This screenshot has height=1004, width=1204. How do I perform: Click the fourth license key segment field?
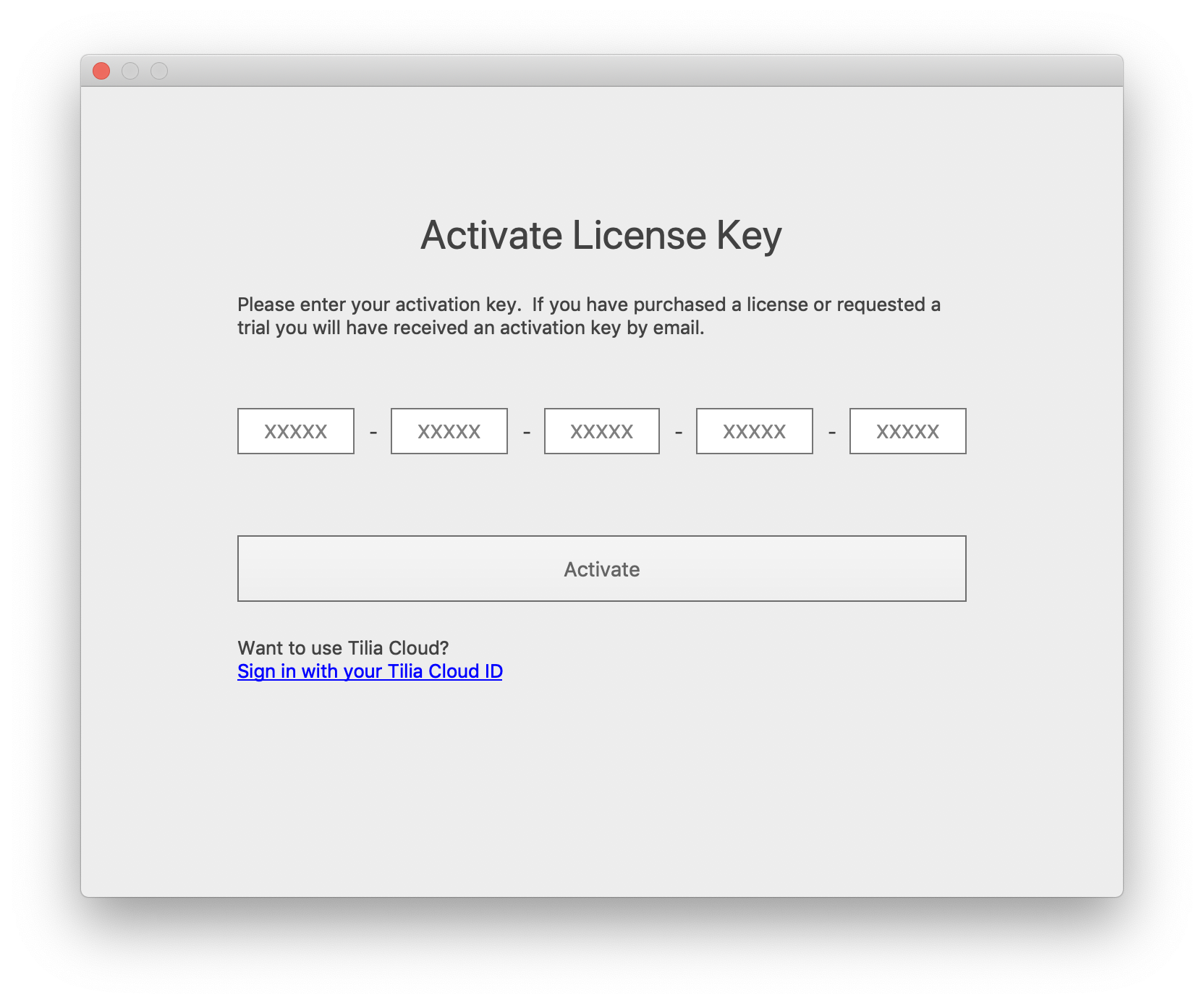point(755,431)
